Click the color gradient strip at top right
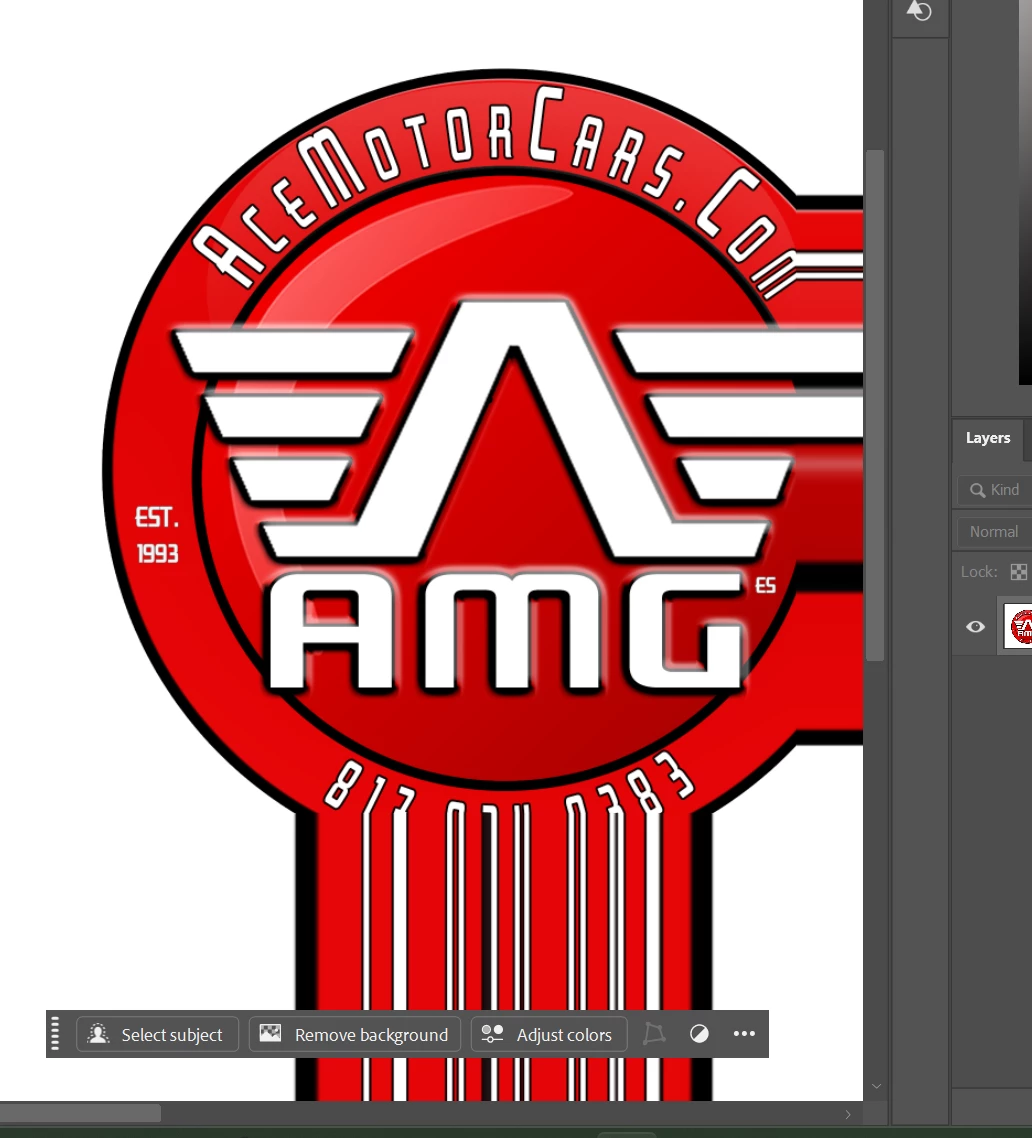 pyautogui.click(x=1025, y=192)
